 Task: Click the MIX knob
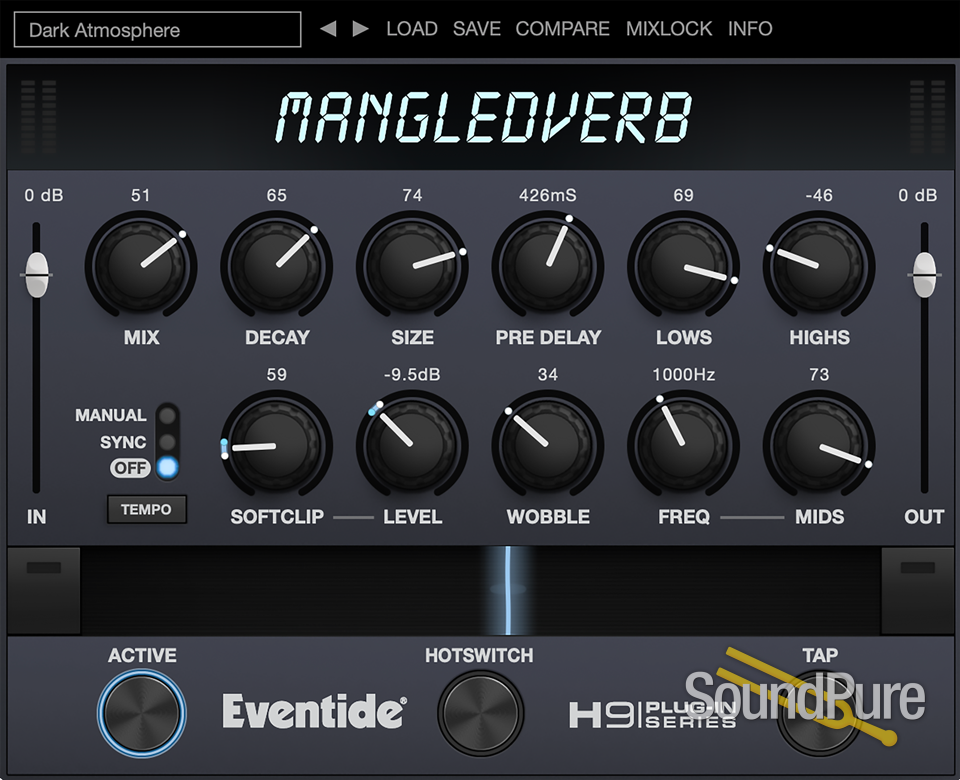point(141,265)
